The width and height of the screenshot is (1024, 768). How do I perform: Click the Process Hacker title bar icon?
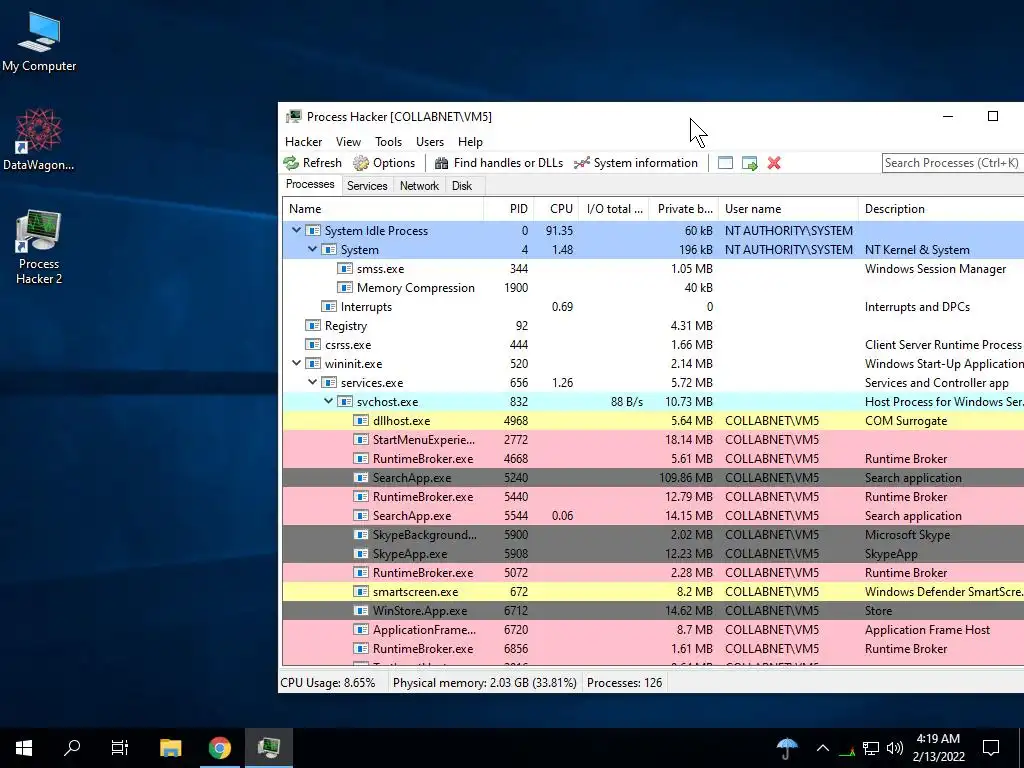coord(295,116)
